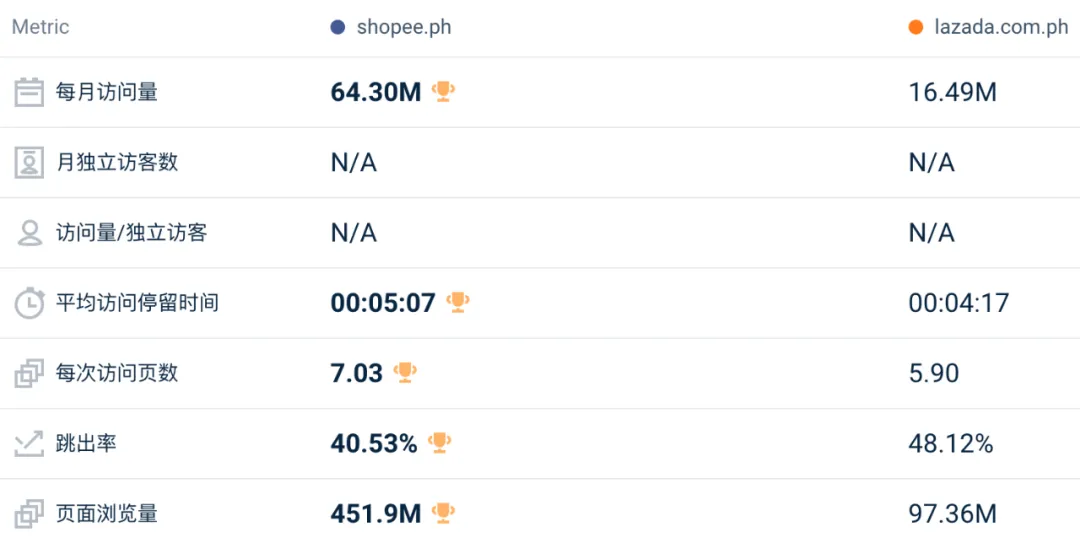Click the 00:05:07 visit duration value
This screenshot has height=537, width=1080.
[383, 303]
